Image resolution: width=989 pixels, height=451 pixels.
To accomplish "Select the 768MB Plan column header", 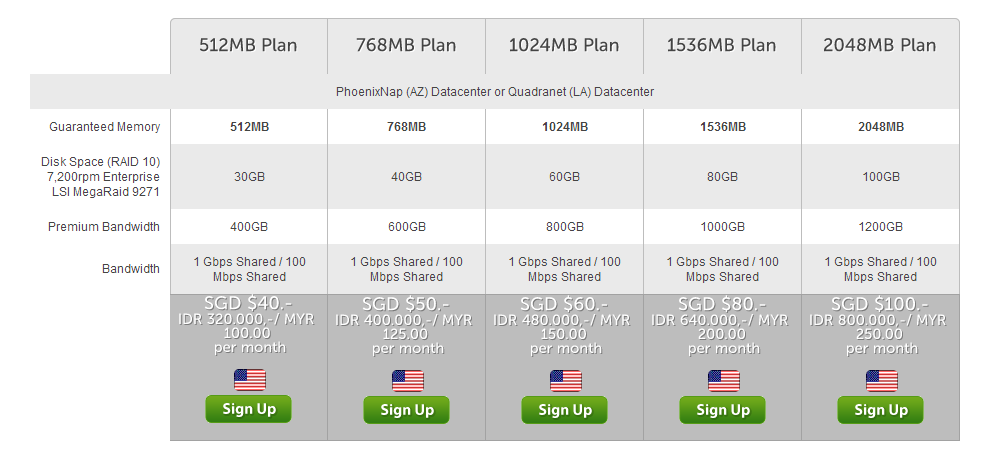I will [406, 45].
